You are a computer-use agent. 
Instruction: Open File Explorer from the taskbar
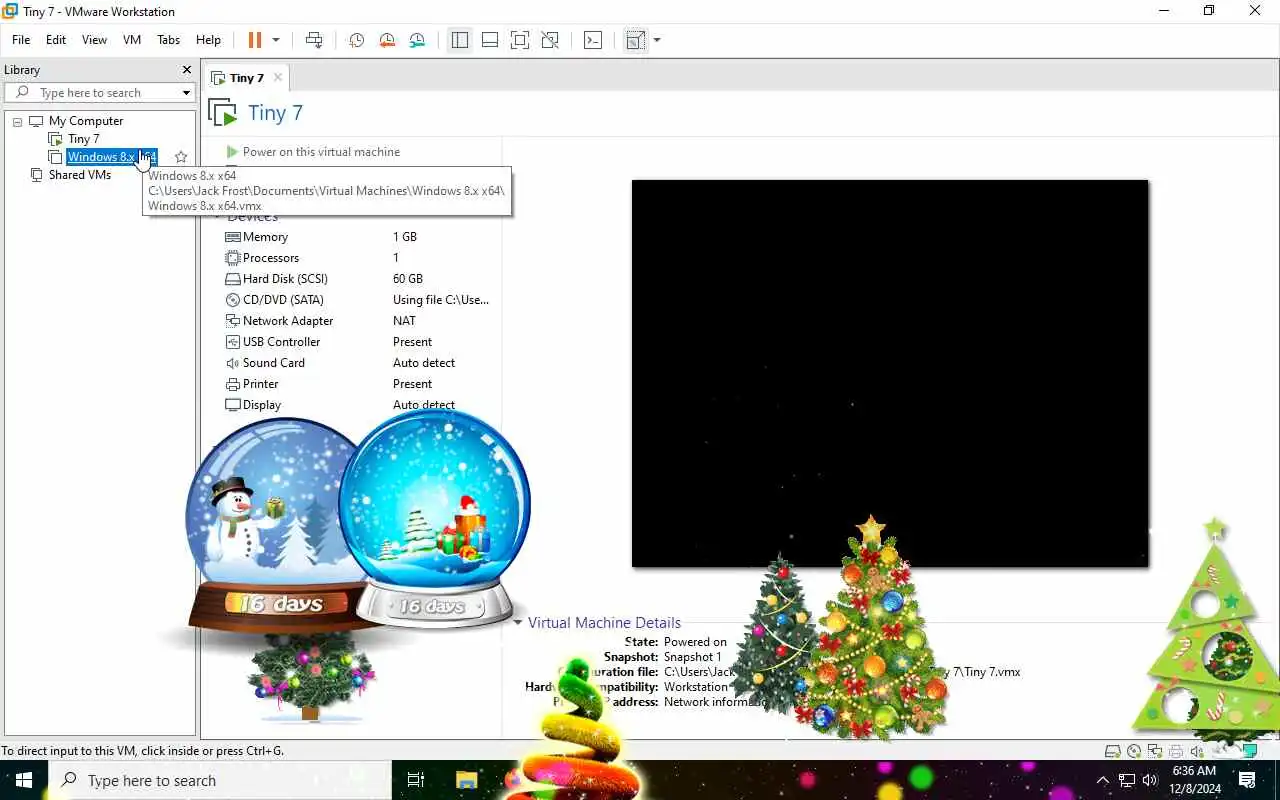[x=466, y=780]
